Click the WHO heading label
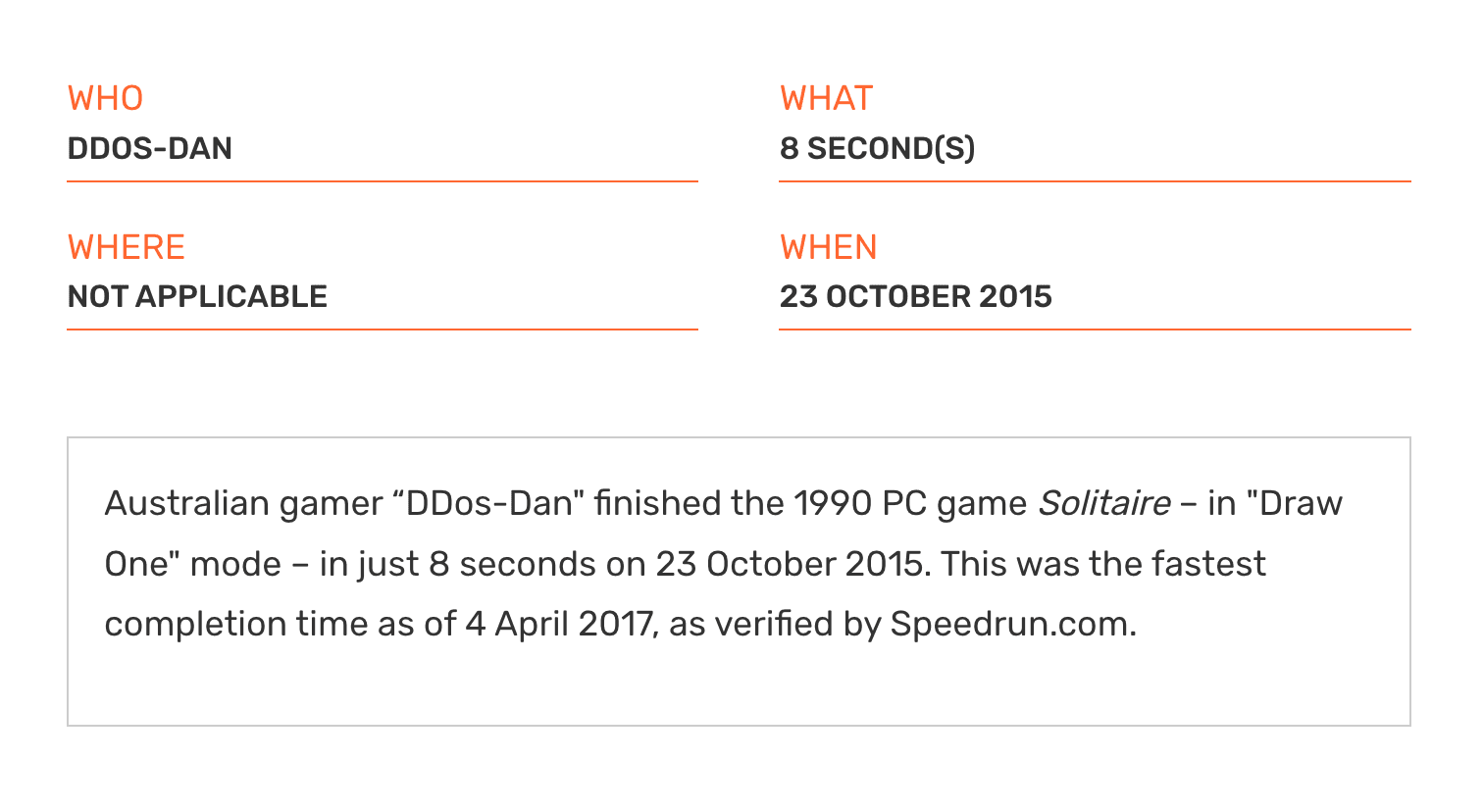 point(105,98)
